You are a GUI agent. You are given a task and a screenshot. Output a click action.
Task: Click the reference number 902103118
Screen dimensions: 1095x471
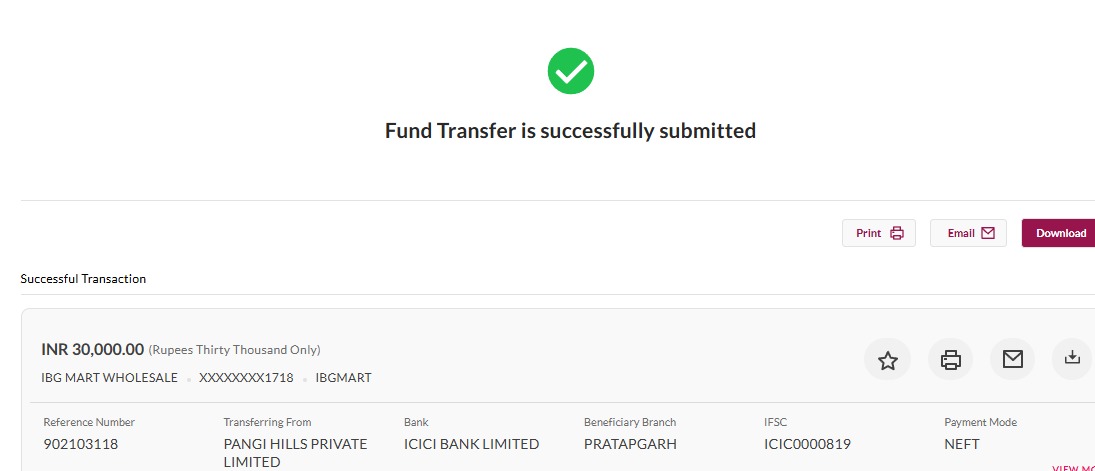coord(80,444)
